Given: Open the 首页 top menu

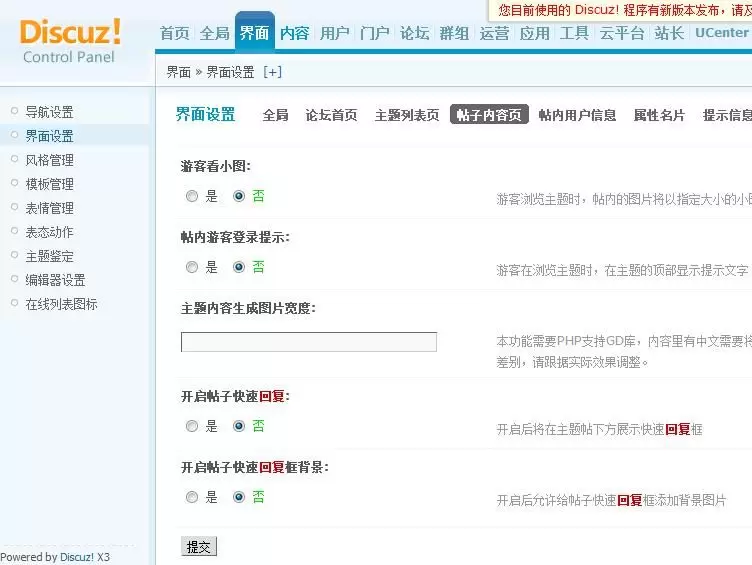Looking at the screenshot, I should coord(175,33).
